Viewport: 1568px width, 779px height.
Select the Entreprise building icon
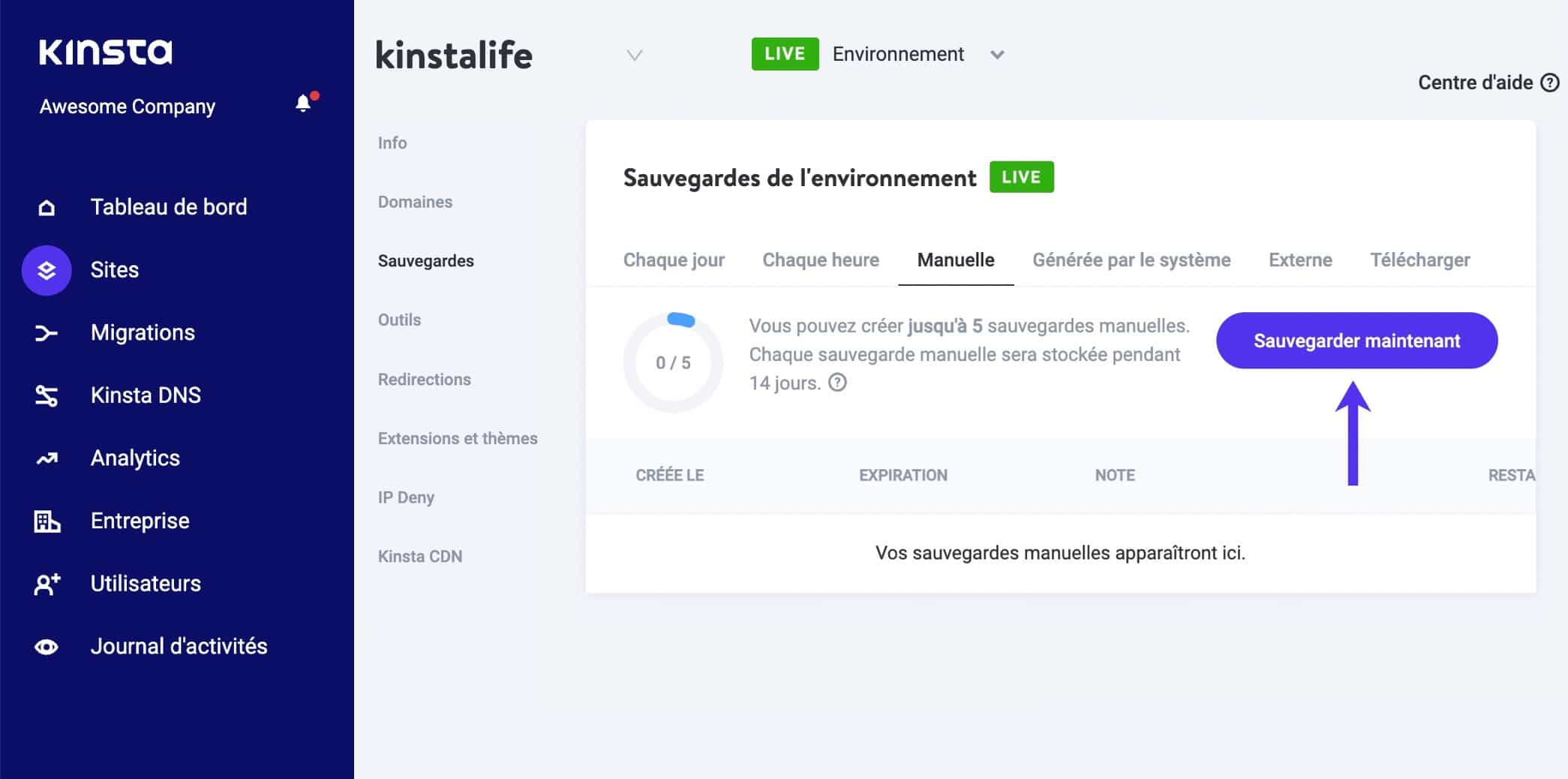[47, 521]
